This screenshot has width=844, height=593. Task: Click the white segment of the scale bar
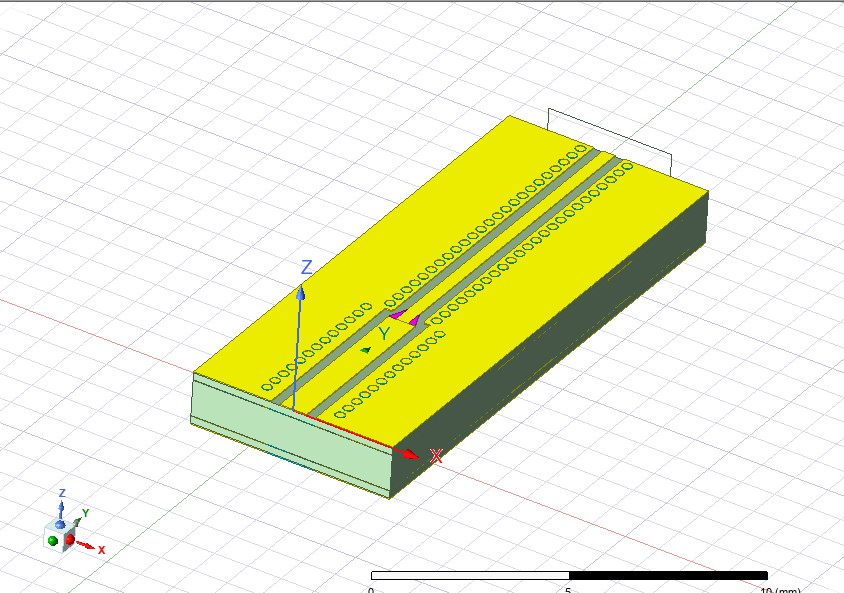[469, 576]
